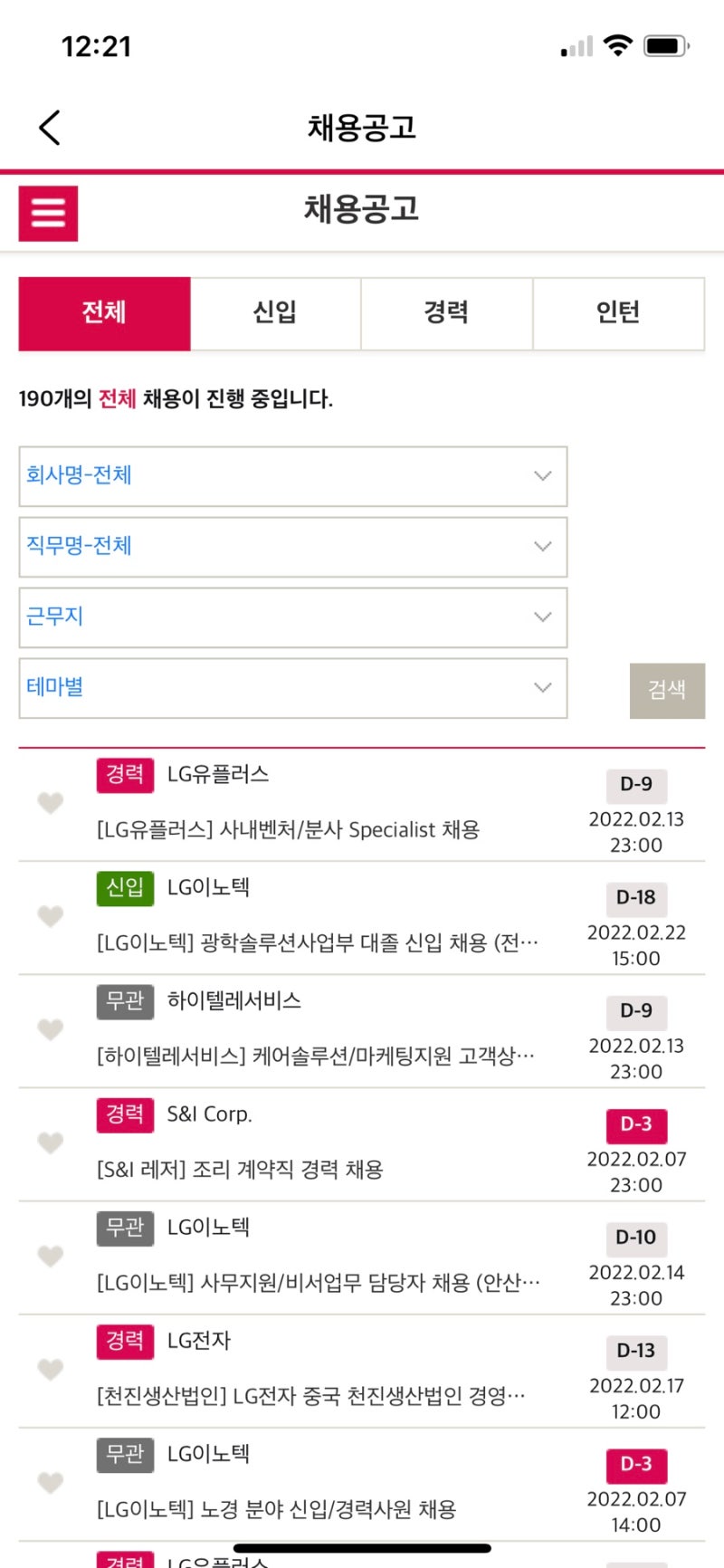724x1568 pixels.
Task: Tap the back arrow icon
Action: [50, 128]
